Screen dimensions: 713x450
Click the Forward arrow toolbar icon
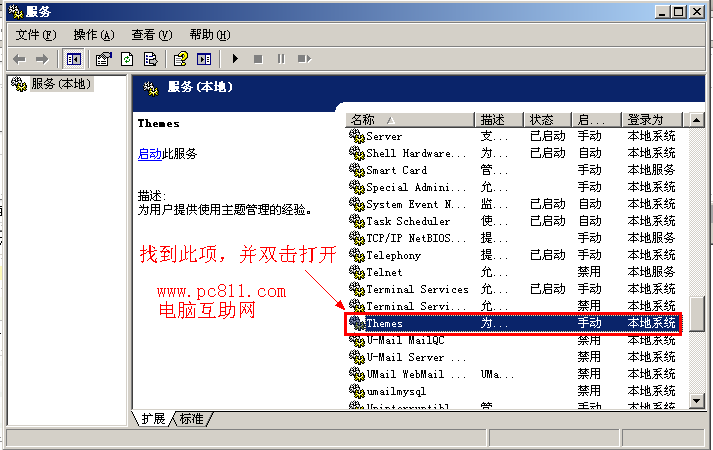[x=42, y=59]
